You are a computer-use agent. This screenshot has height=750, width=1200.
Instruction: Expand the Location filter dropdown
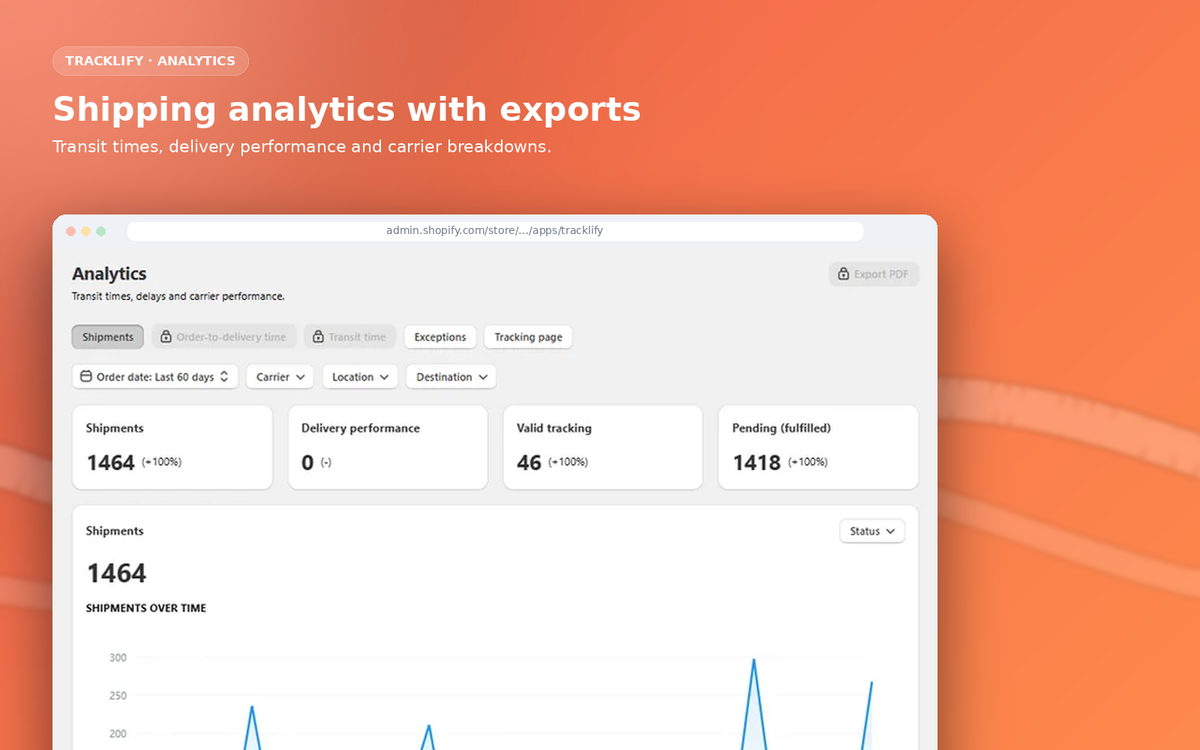pos(360,377)
